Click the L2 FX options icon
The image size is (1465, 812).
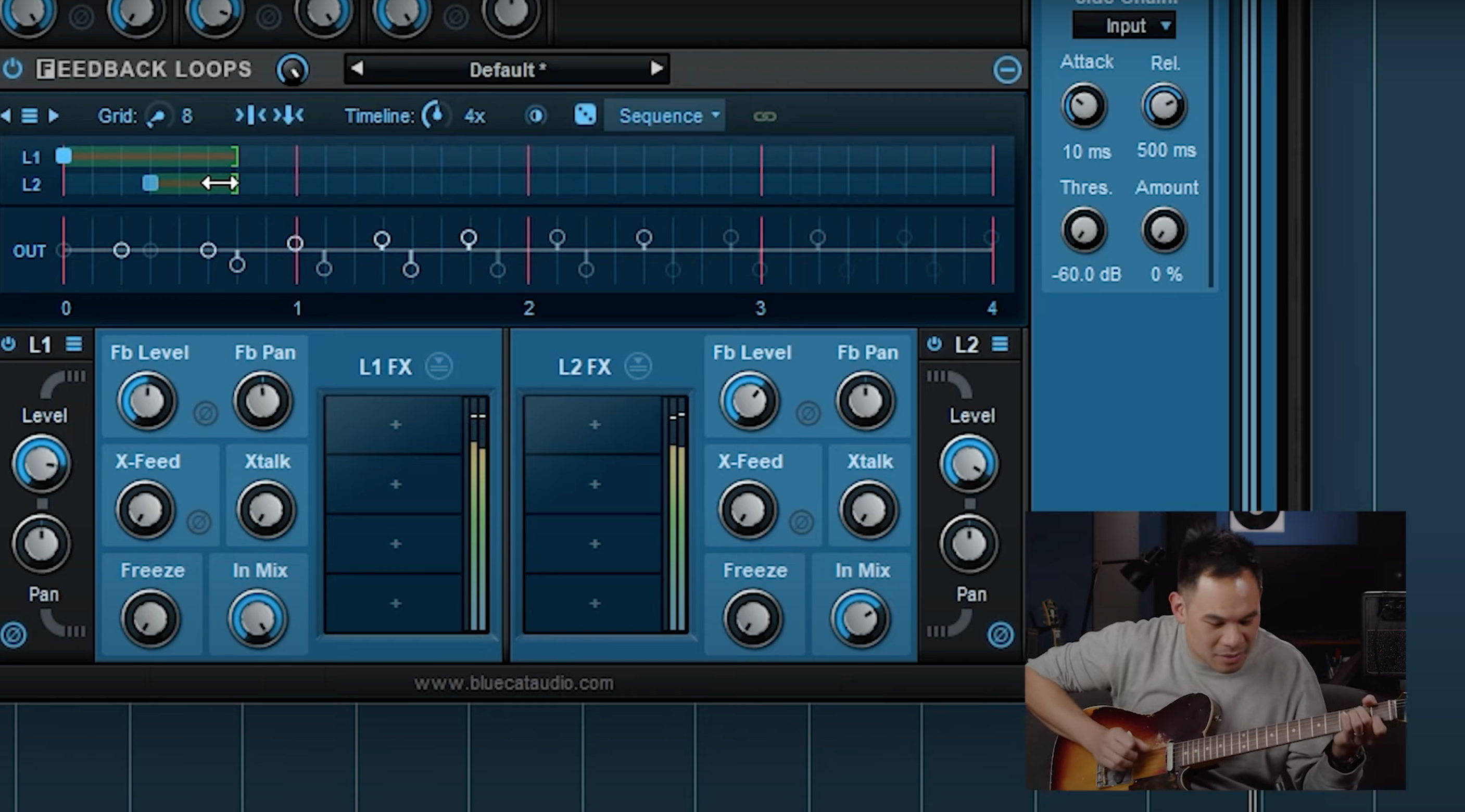[638, 366]
